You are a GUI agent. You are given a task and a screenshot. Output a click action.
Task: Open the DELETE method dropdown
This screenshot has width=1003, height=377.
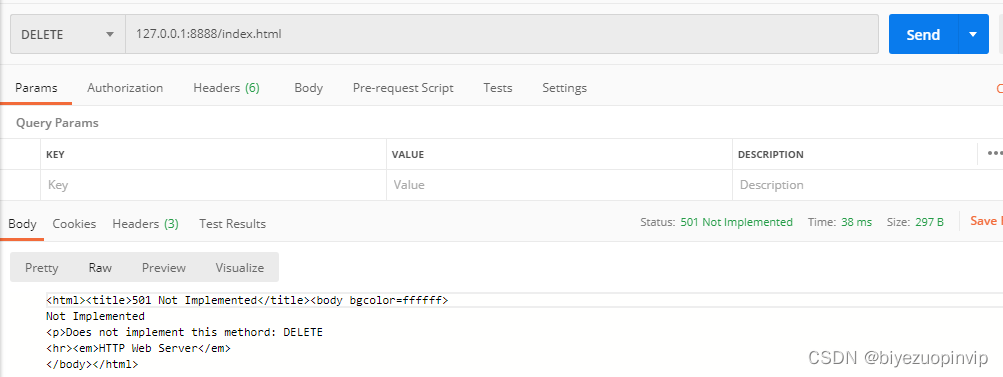(67, 34)
